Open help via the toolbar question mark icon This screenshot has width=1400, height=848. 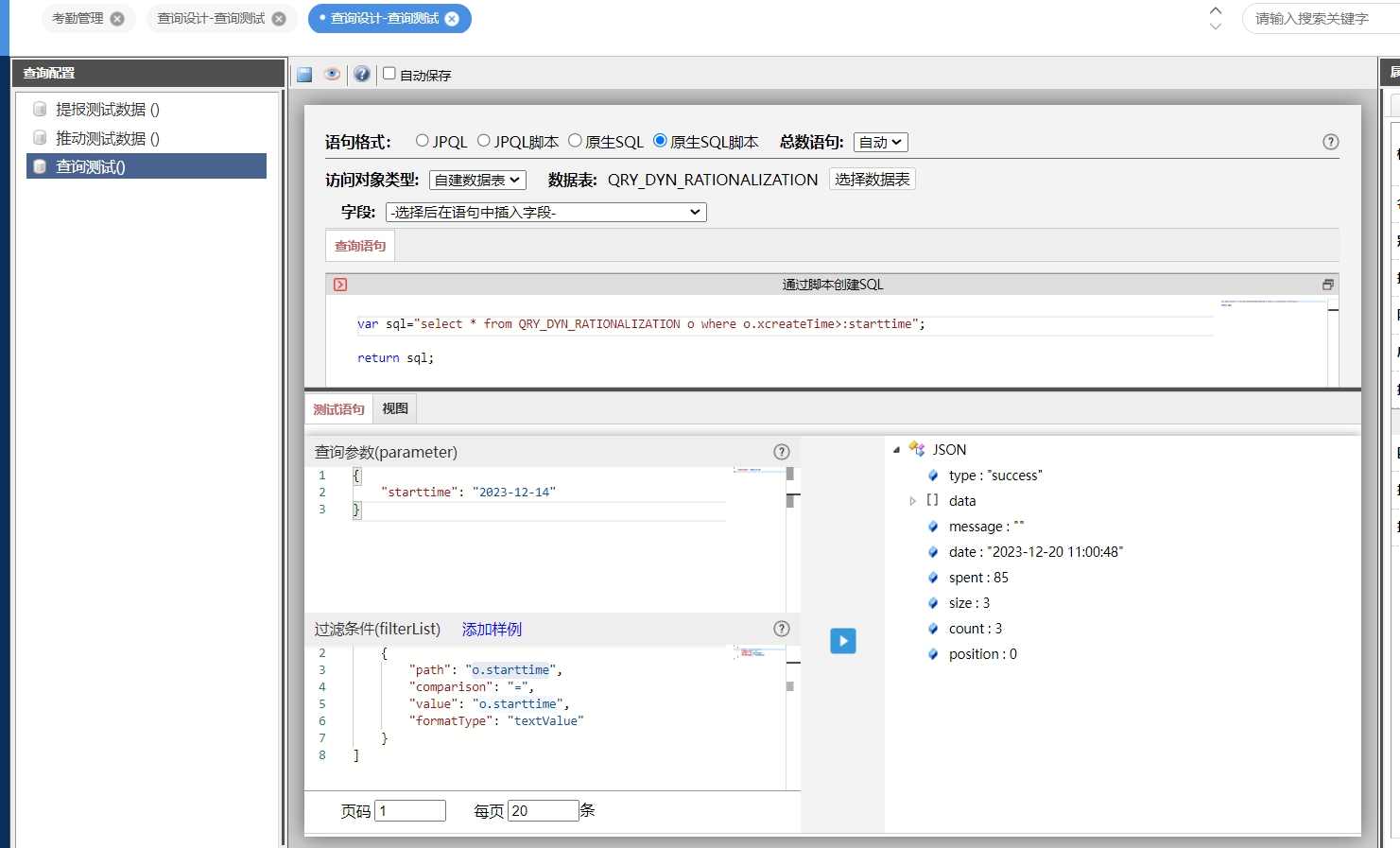[362, 74]
